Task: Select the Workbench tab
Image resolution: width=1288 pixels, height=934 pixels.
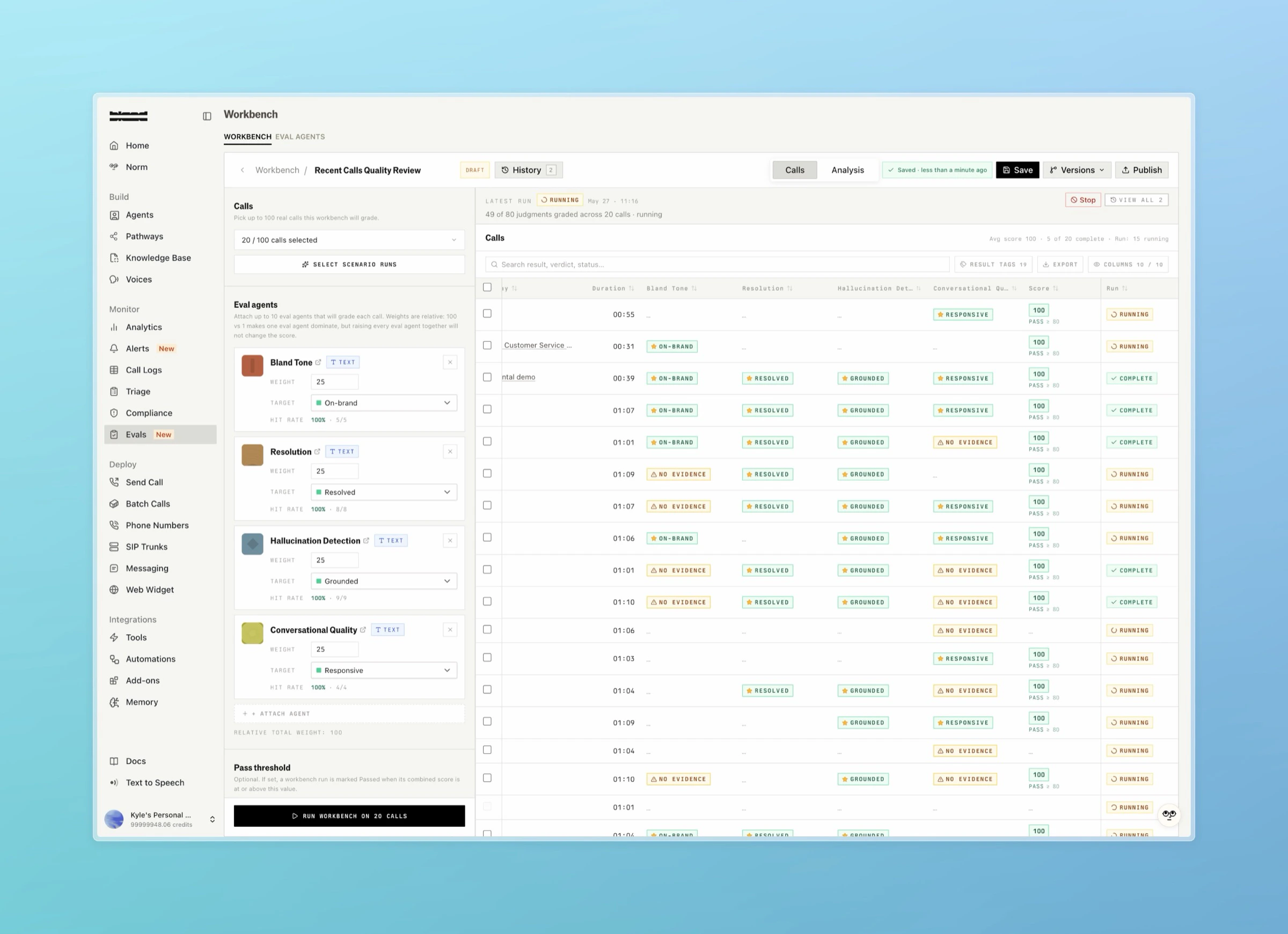Action: tap(247, 137)
